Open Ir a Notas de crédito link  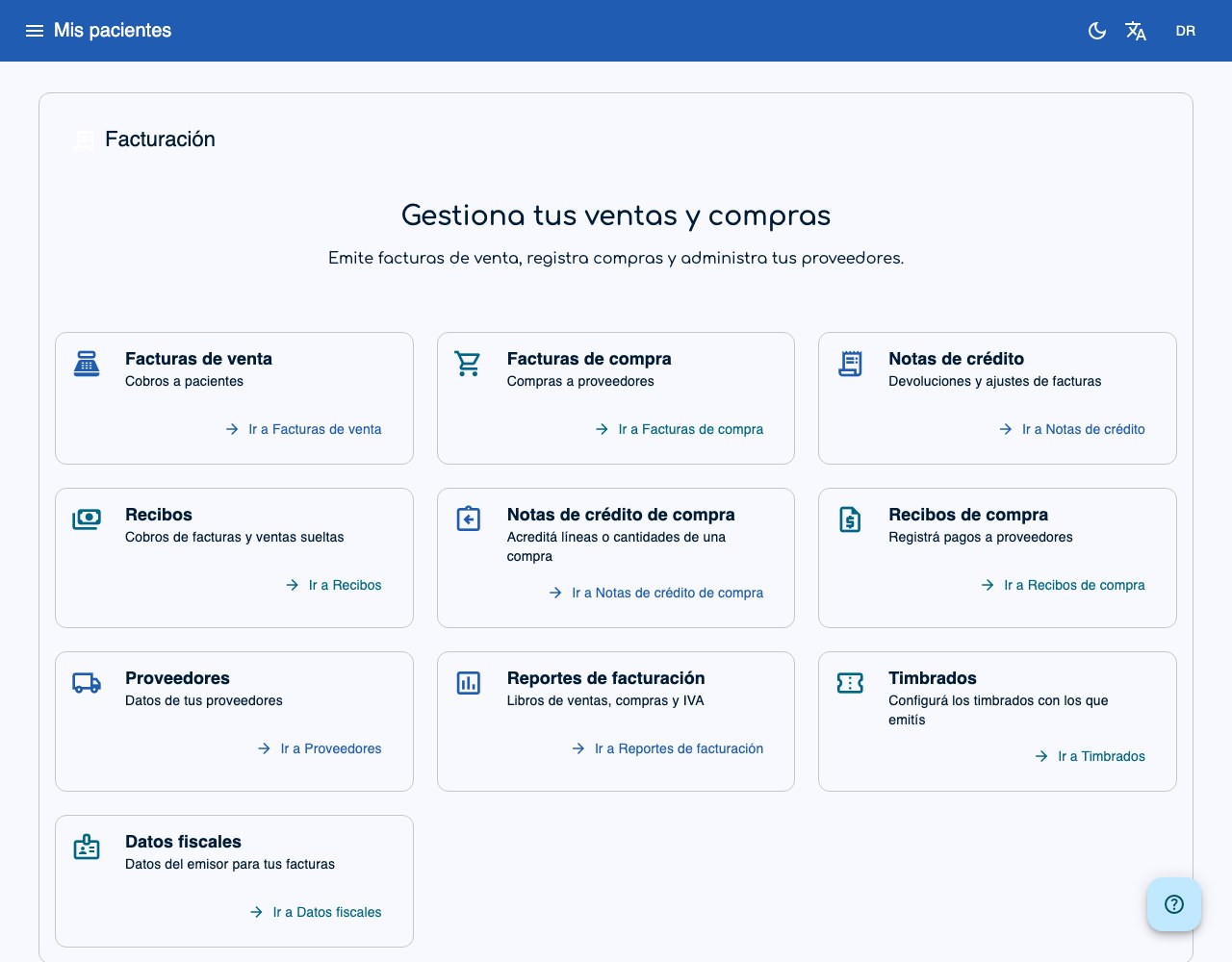click(x=1071, y=429)
